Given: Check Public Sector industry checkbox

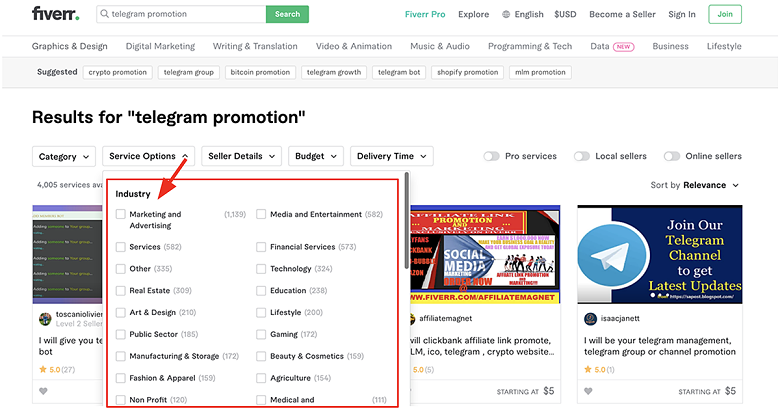Looking at the screenshot, I should pos(120,334).
